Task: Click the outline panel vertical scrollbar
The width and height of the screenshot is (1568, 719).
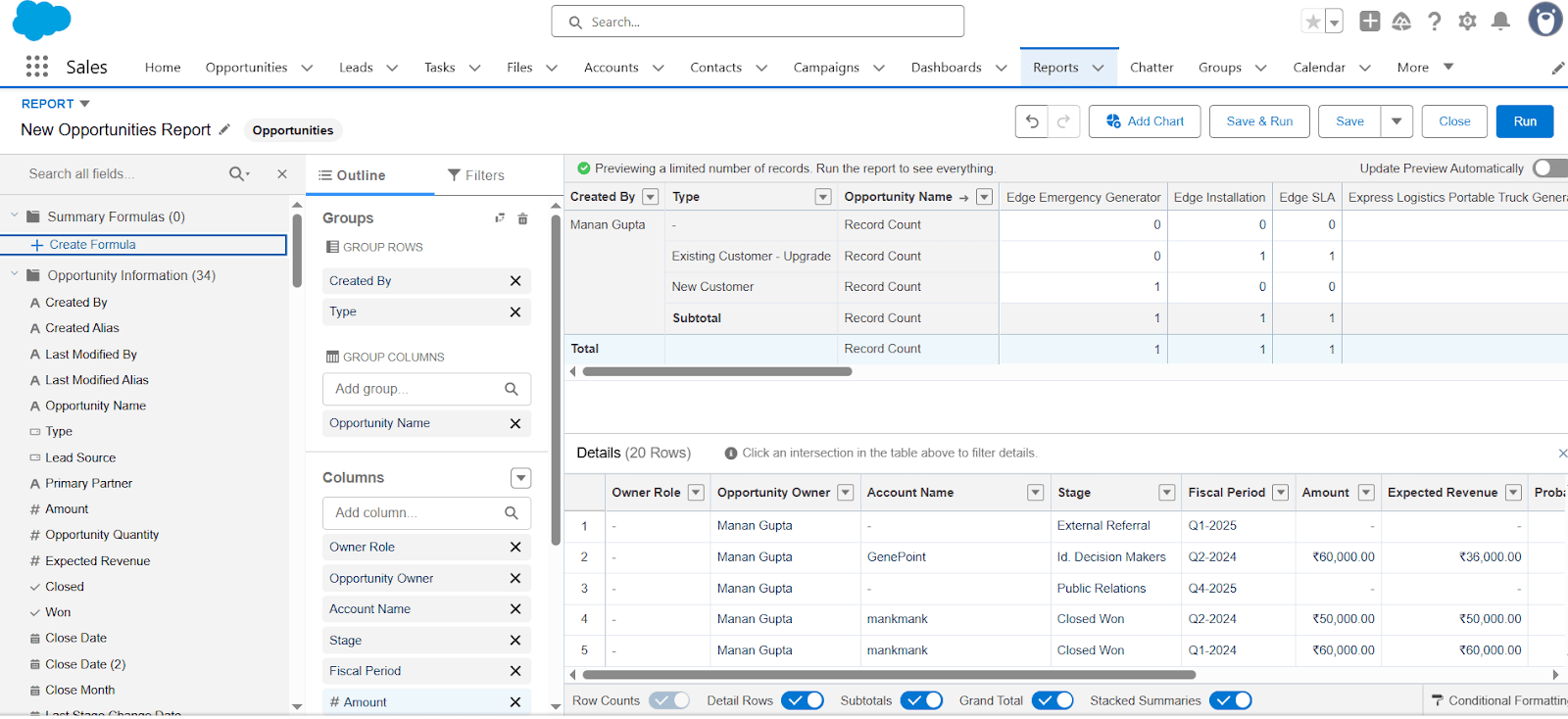Action: 556,380
